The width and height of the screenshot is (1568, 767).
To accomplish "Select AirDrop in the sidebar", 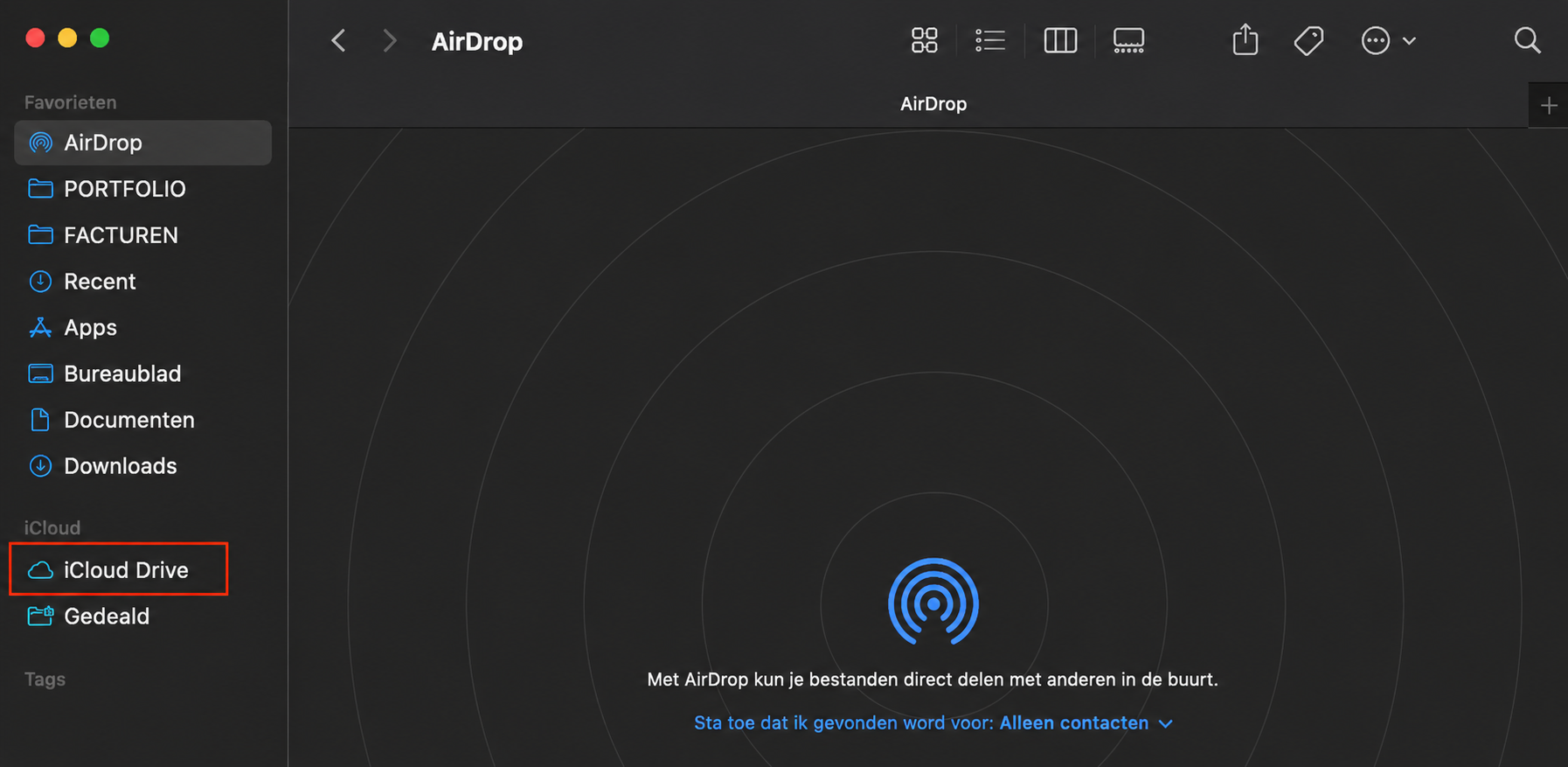I will click(143, 143).
